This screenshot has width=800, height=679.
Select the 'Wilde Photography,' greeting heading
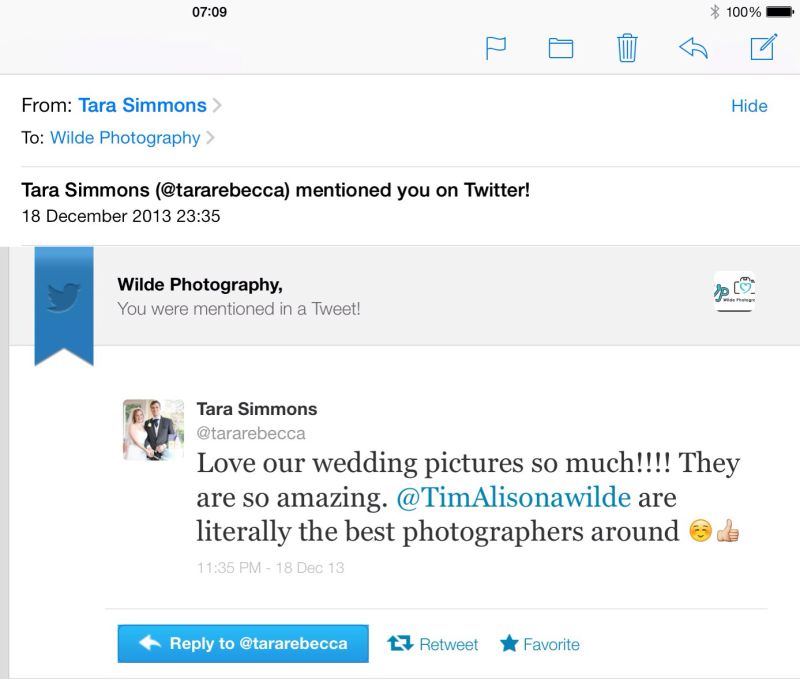[x=200, y=284]
